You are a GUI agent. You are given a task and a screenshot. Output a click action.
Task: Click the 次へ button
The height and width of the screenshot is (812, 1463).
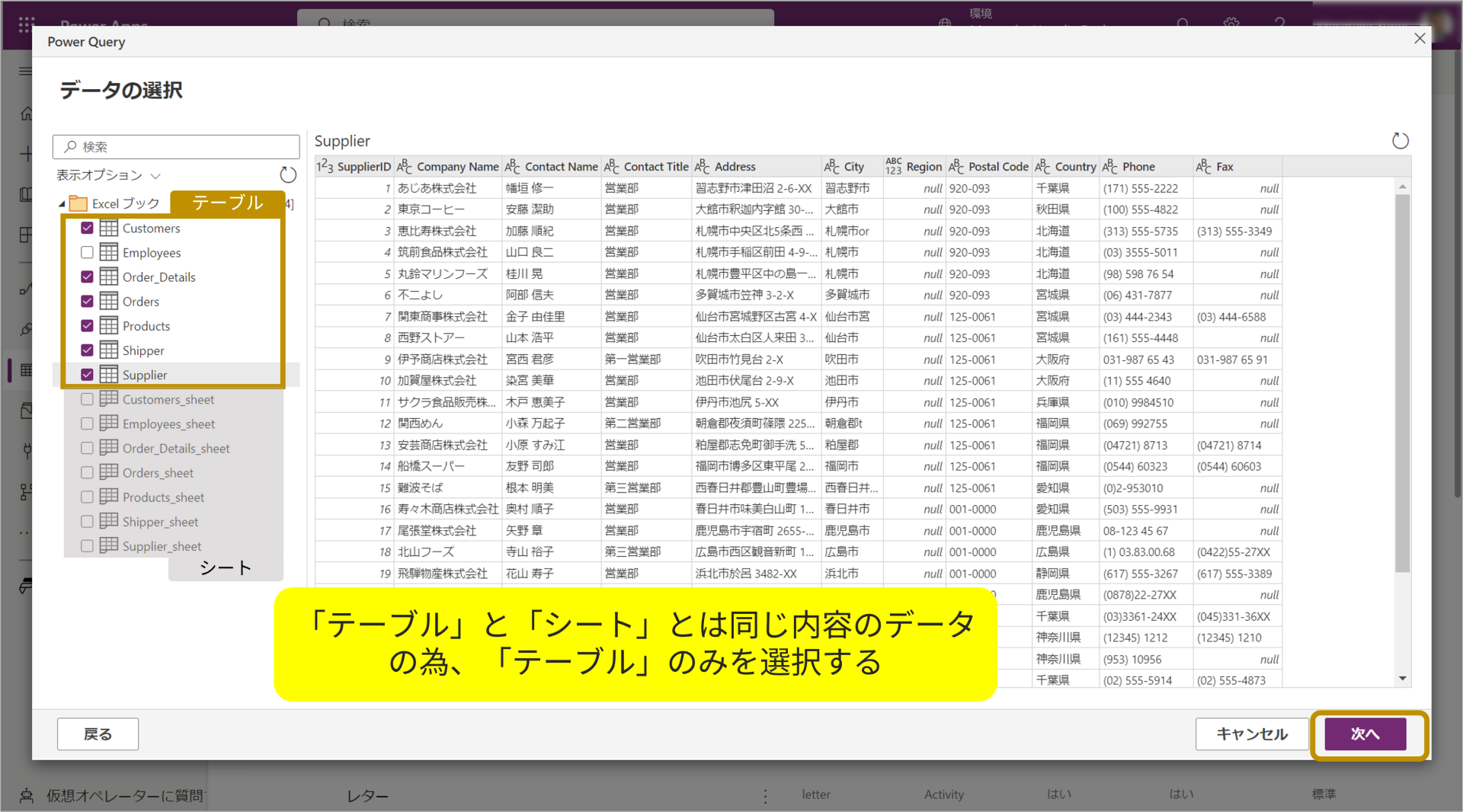tap(1365, 734)
